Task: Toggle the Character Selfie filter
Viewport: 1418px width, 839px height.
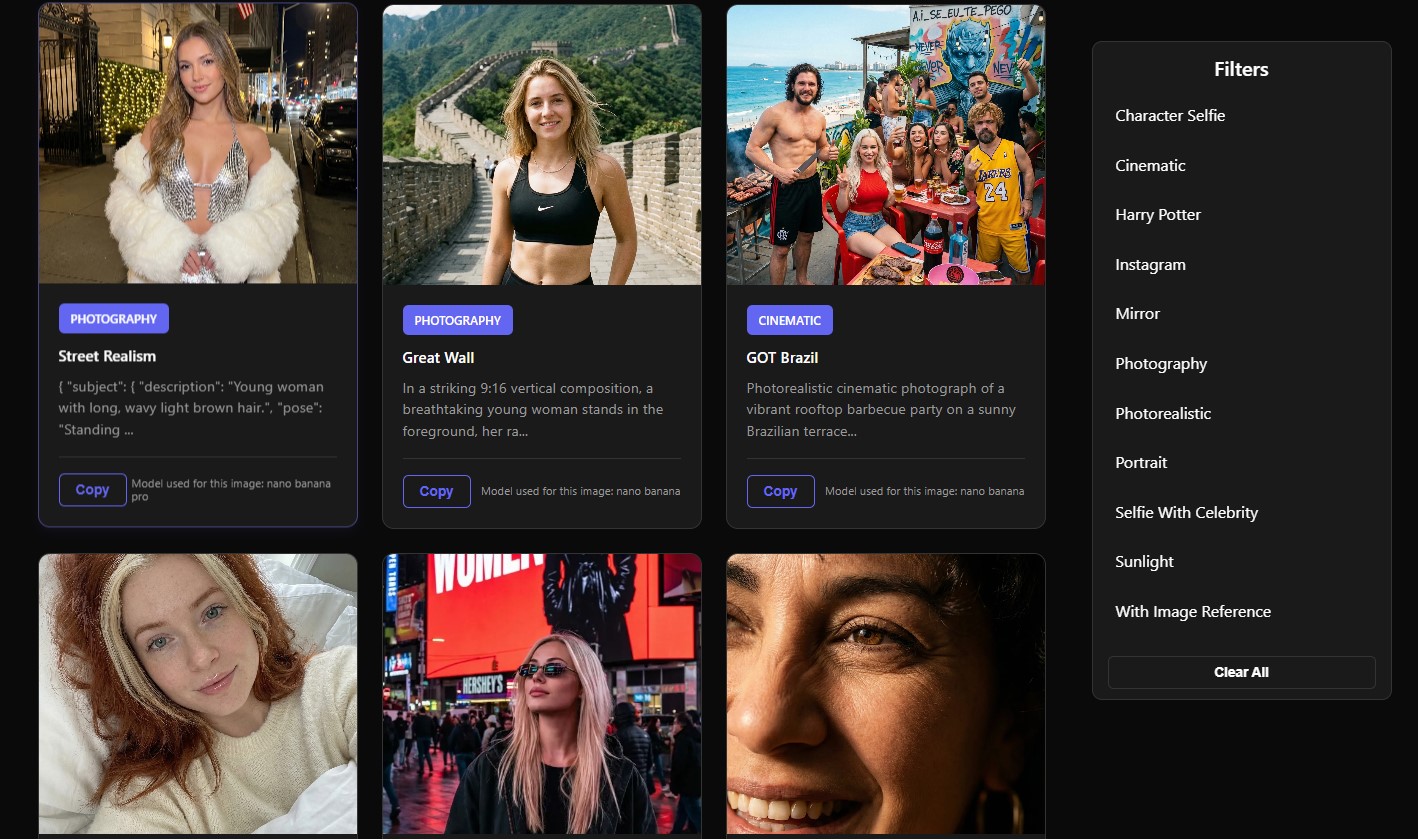Action: point(1170,116)
